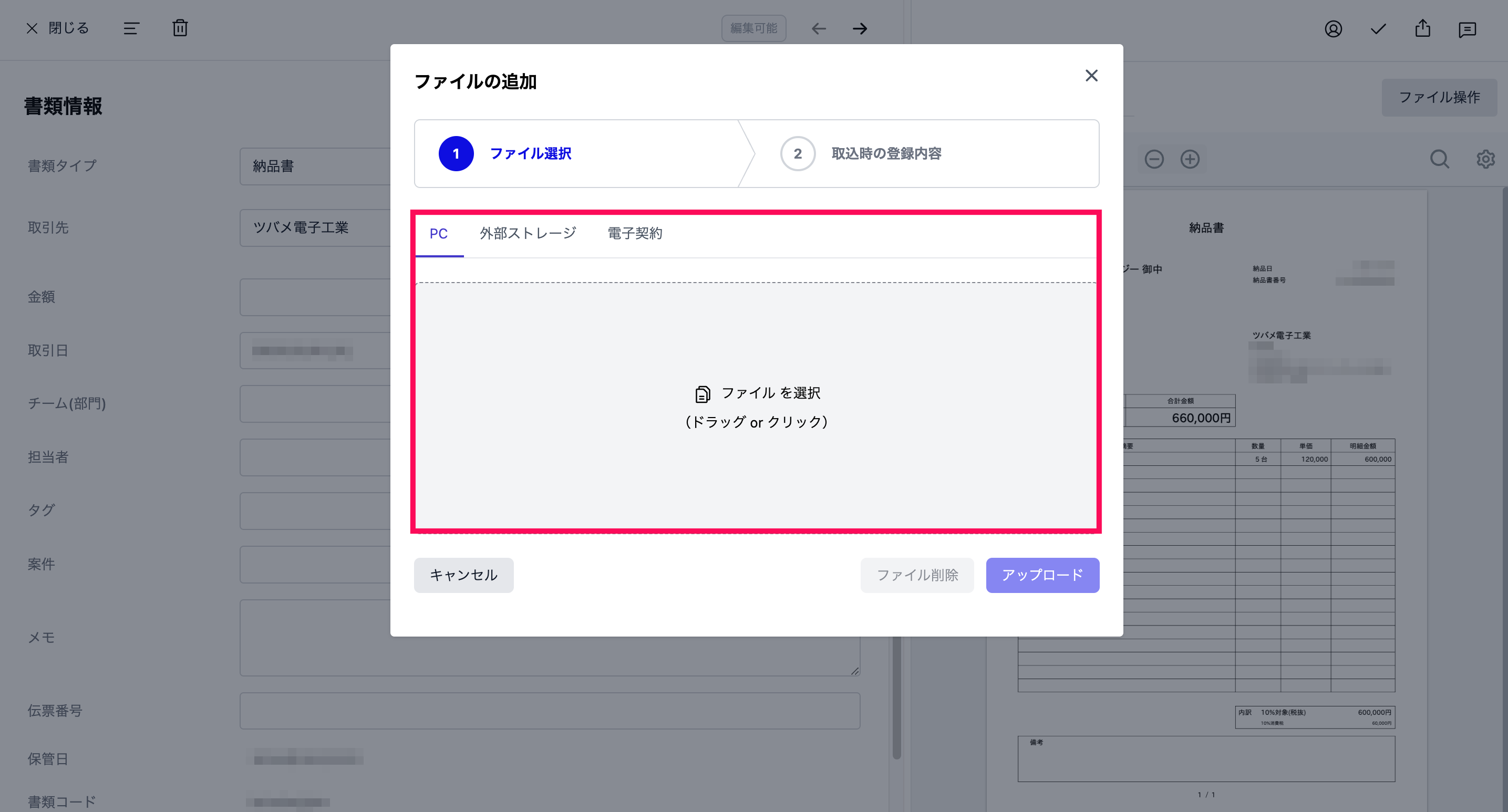
Task: Click the trash delete icon
Action: pos(180,28)
